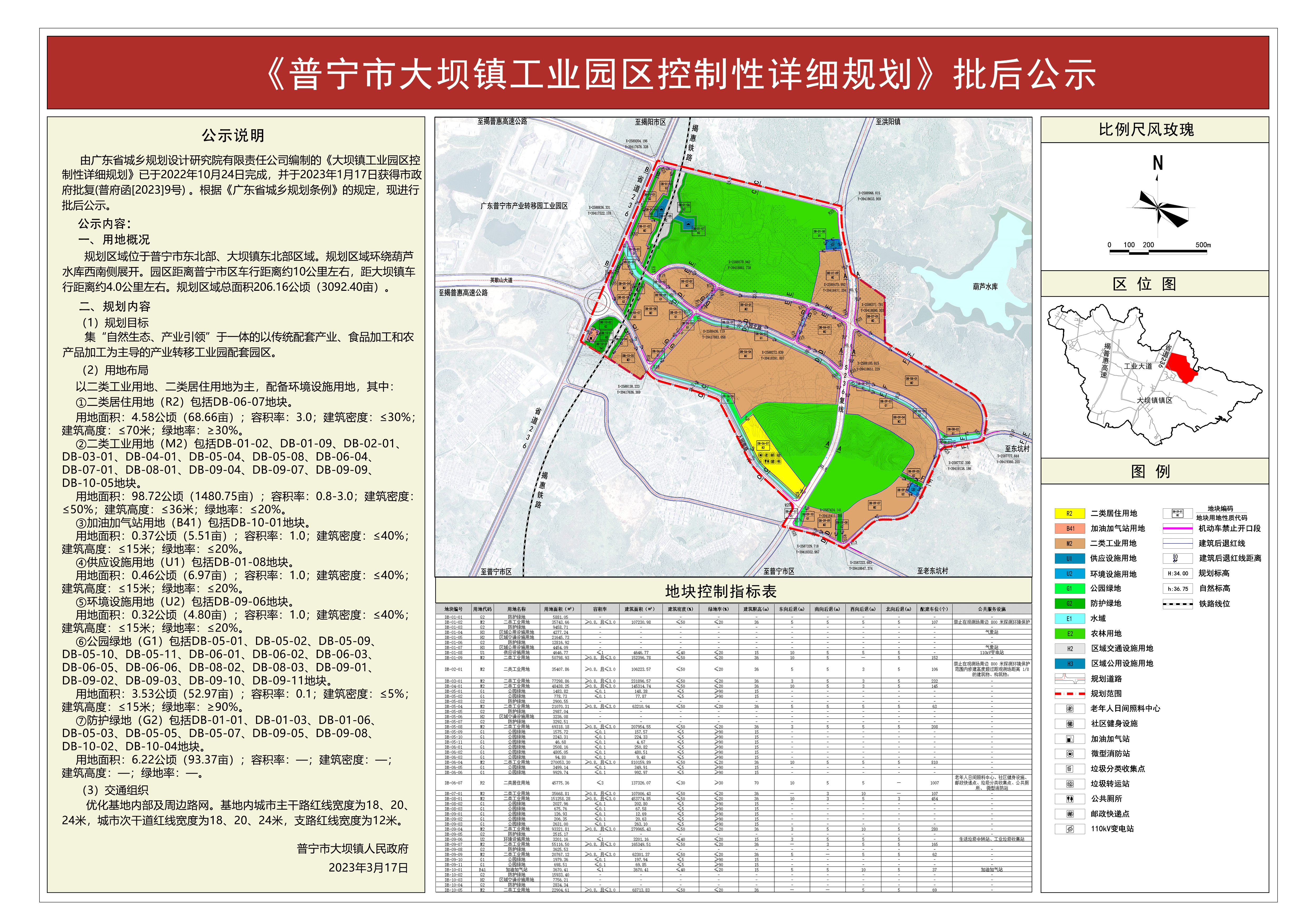Click the U2 environmental facilities swatch
The image size is (1307, 924).
pyautogui.click(x=1070, y=573)
